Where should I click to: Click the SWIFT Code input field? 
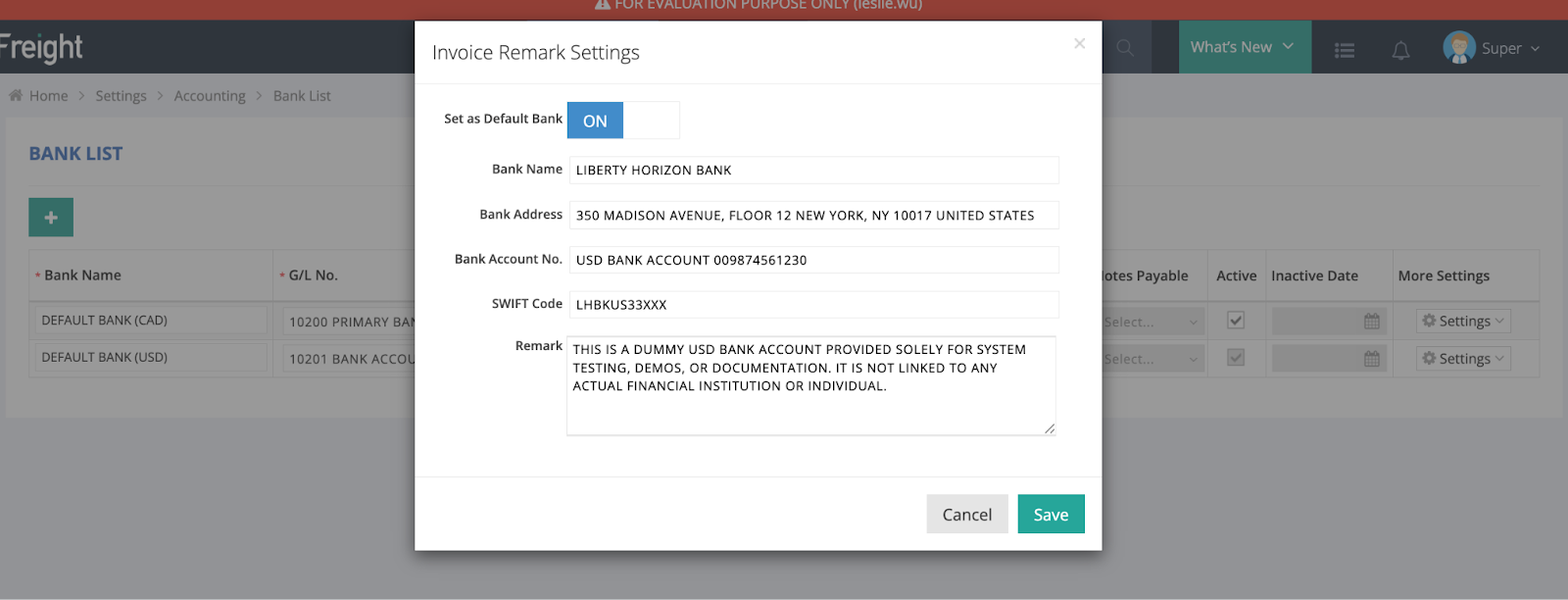coord(813,305)
